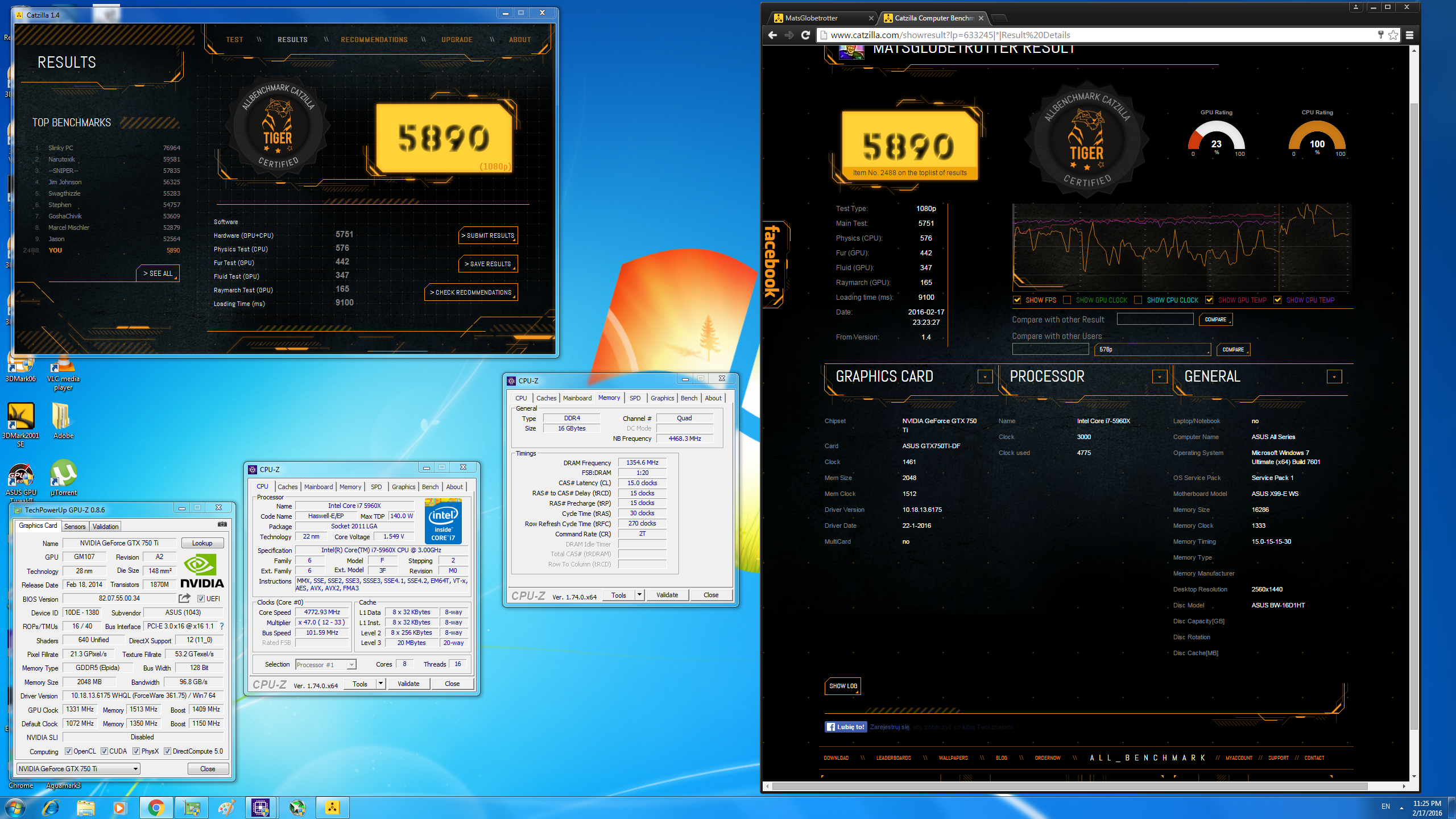Toggle the OpenCL checkbox in GPU-Z

(68, 751)
